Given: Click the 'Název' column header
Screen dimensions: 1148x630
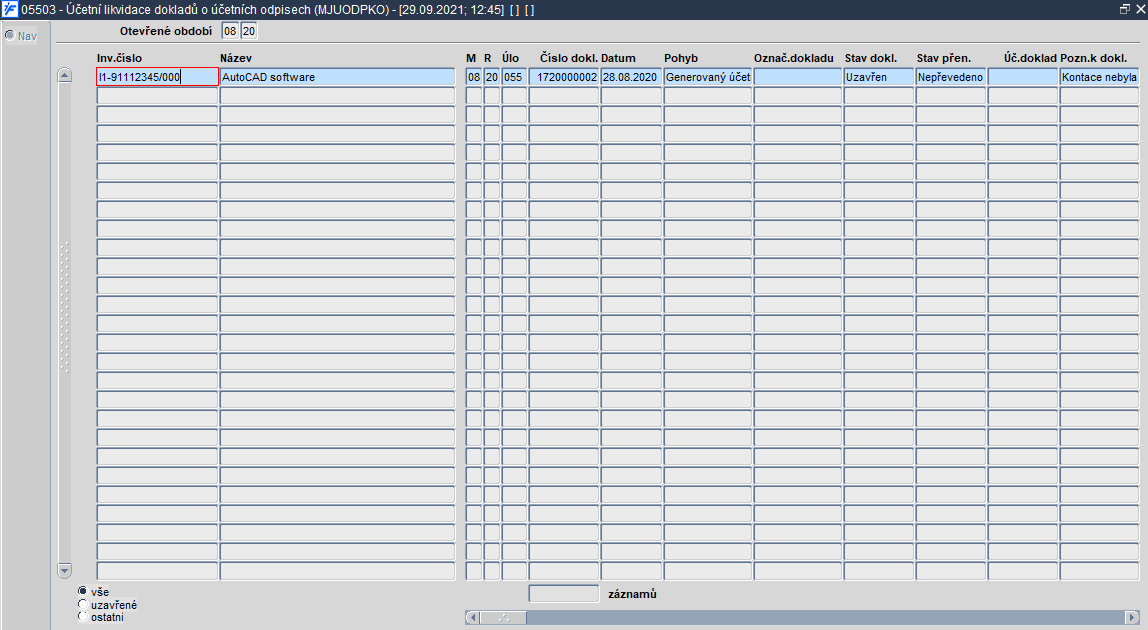Looking at the screenshot, I should [236, 58].
